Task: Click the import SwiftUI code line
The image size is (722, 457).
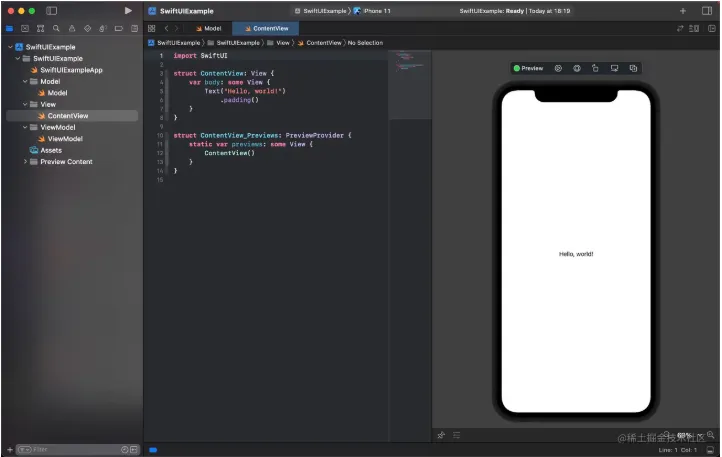Action: (x=200, y=56)
